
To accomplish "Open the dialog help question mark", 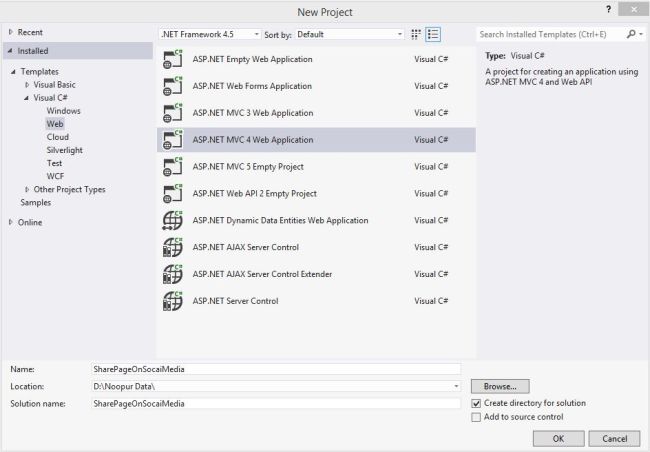I will click(x=609, y=9).
